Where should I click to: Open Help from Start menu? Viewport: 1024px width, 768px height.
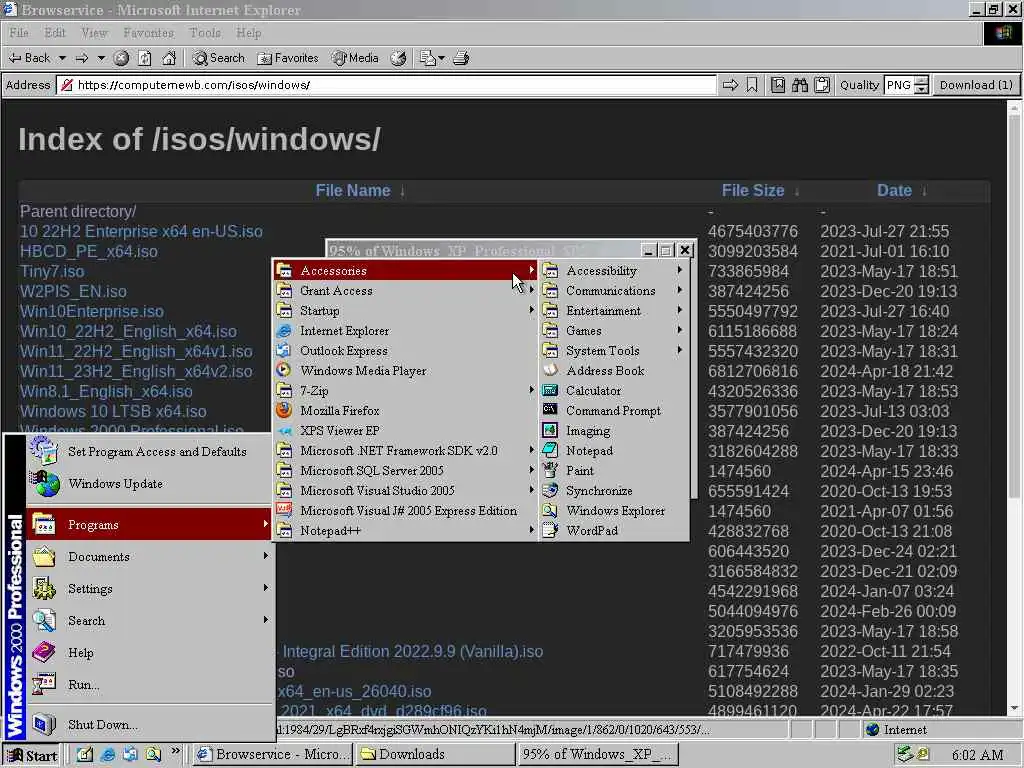[150, 653]
